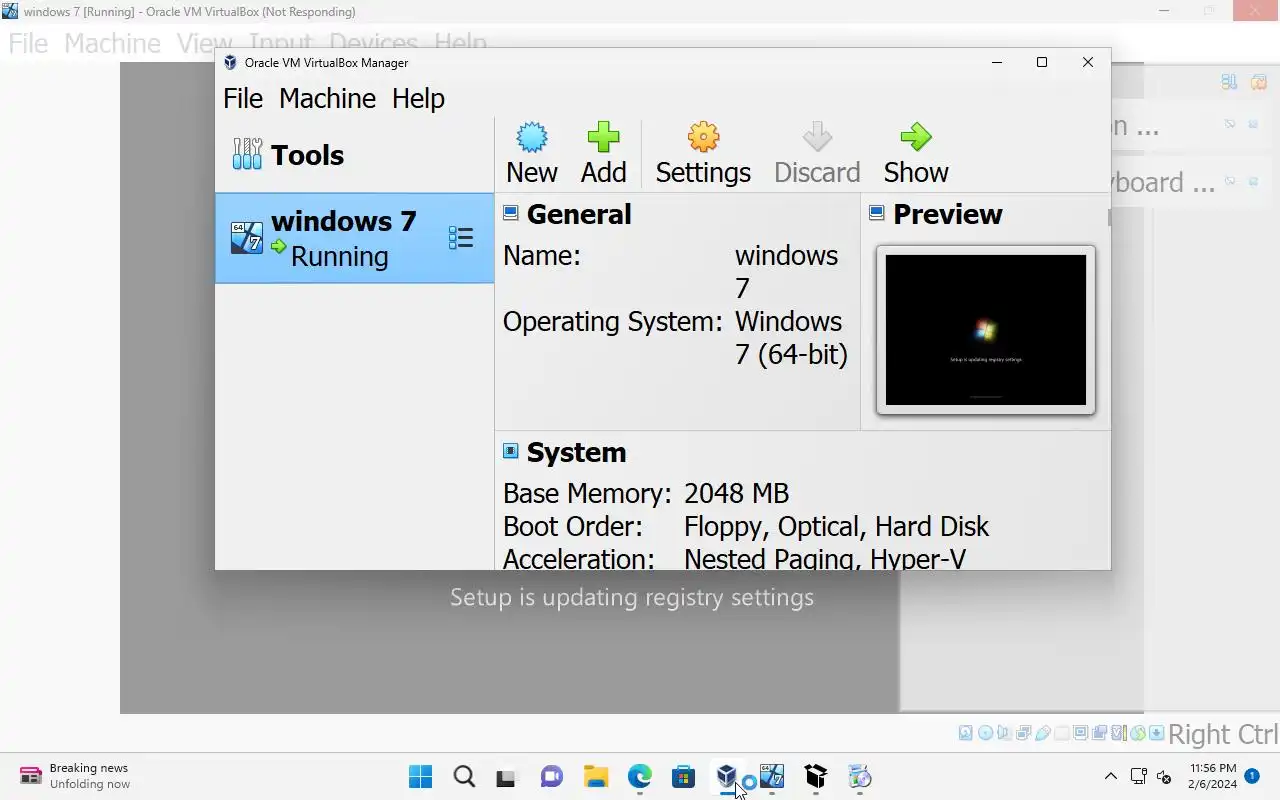
Task: Click the optical disc indicator in the VM status bar
Action: click(x=985, y=733)
